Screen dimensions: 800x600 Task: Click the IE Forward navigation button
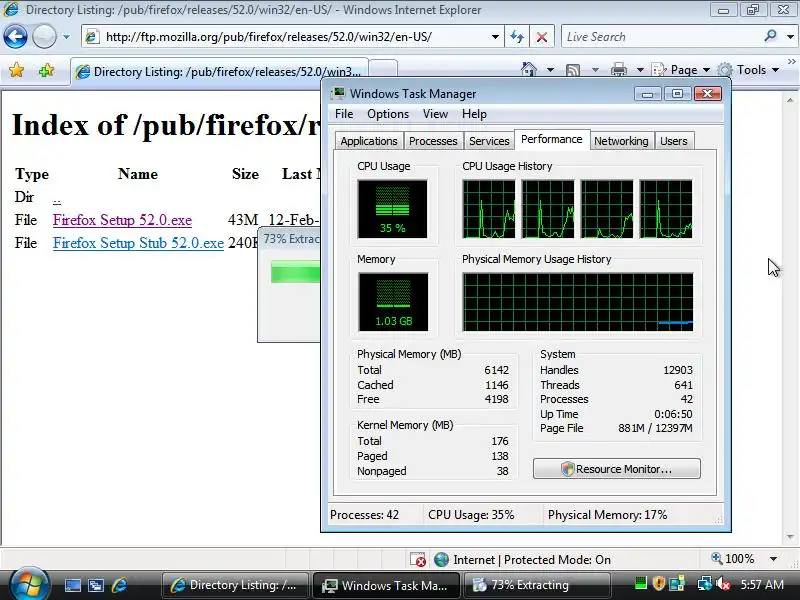(x=44, y=37)
